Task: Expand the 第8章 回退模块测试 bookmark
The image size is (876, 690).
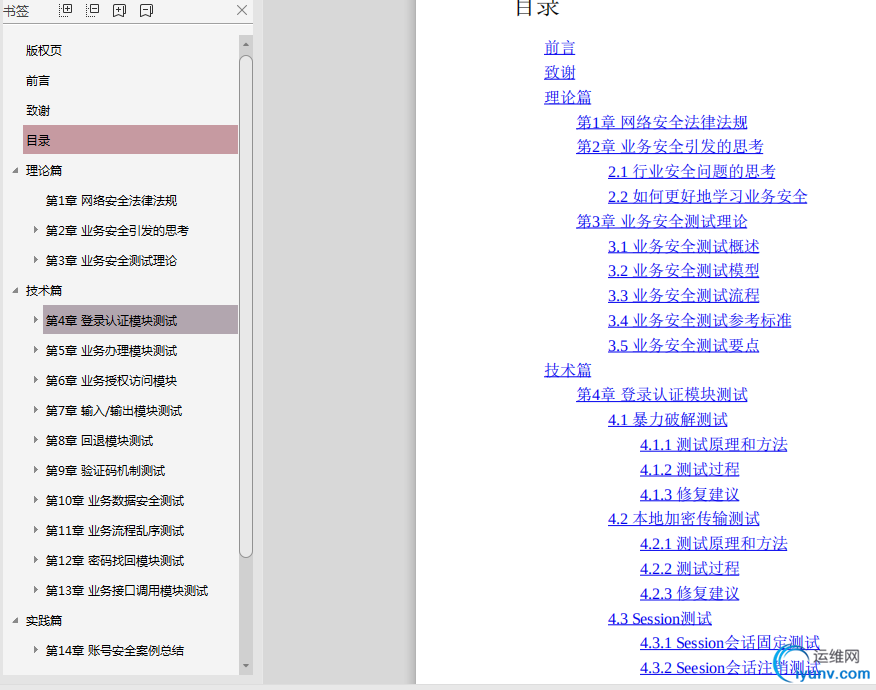Action: [x=35, y=440]
